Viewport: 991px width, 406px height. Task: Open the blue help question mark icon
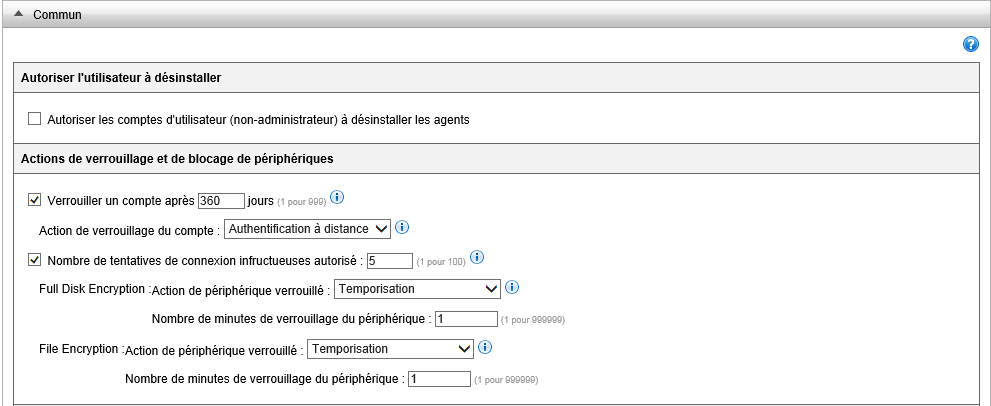970,44
